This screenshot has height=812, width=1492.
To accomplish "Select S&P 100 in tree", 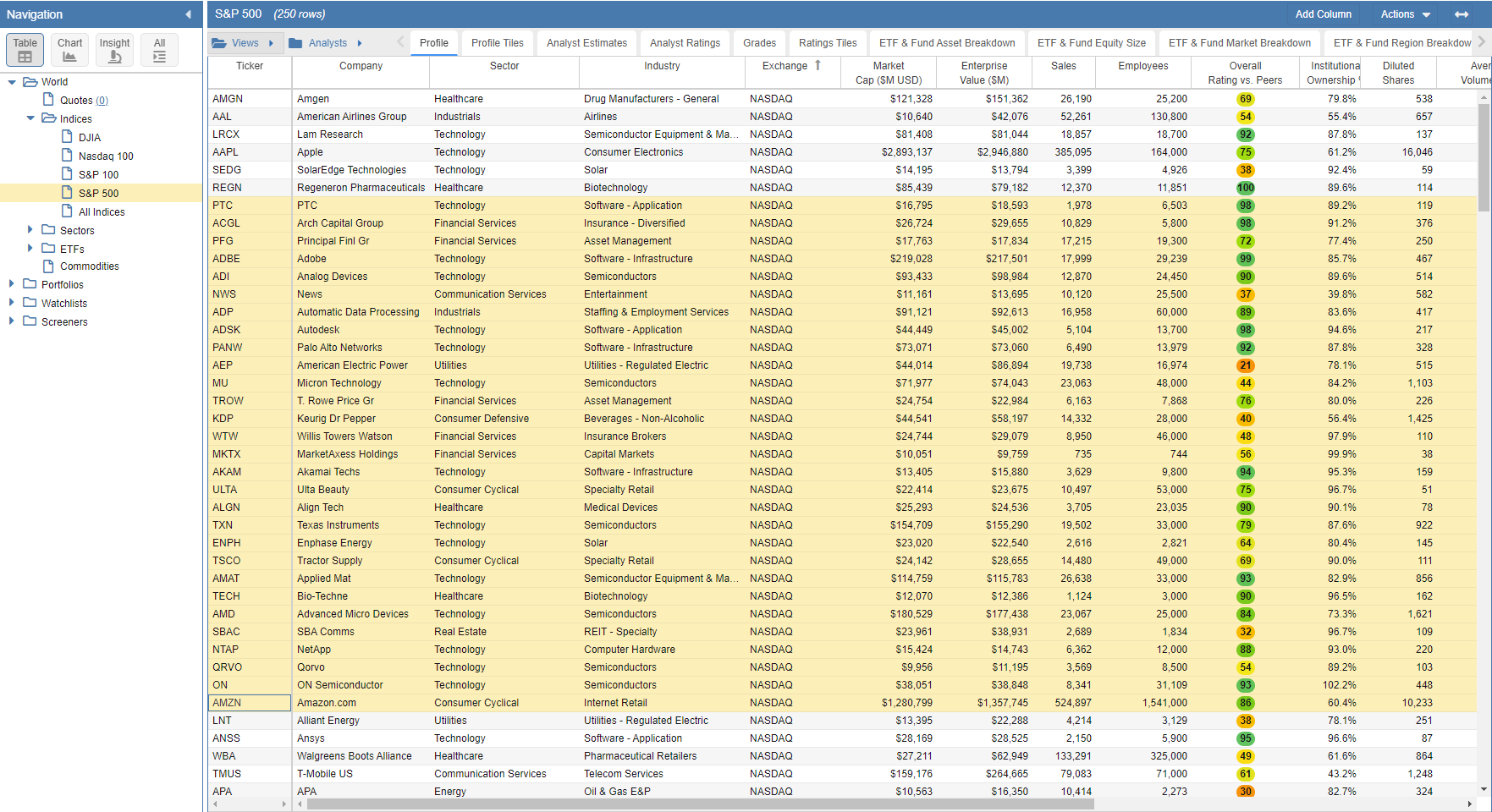I will 98,175.
